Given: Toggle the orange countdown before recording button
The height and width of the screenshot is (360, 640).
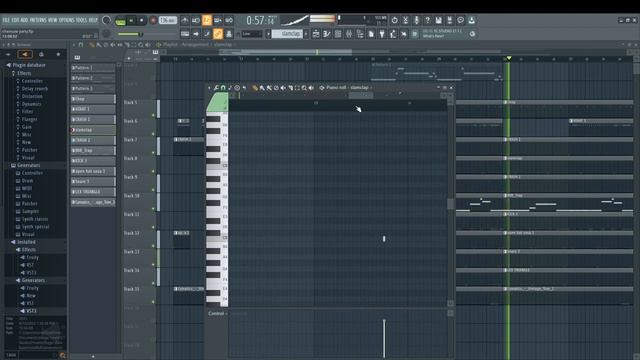Looking at the screenshot, I should click(x=207, y=20).
